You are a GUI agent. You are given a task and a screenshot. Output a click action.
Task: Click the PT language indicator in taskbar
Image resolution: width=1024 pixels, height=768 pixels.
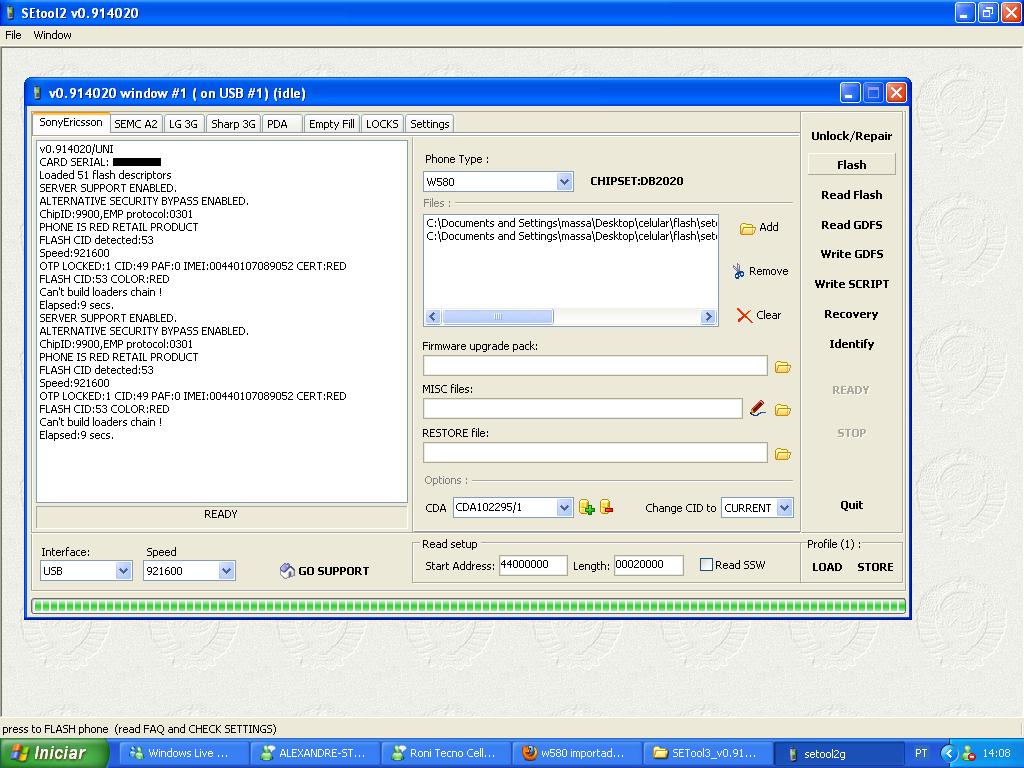[x=921, y=753]
